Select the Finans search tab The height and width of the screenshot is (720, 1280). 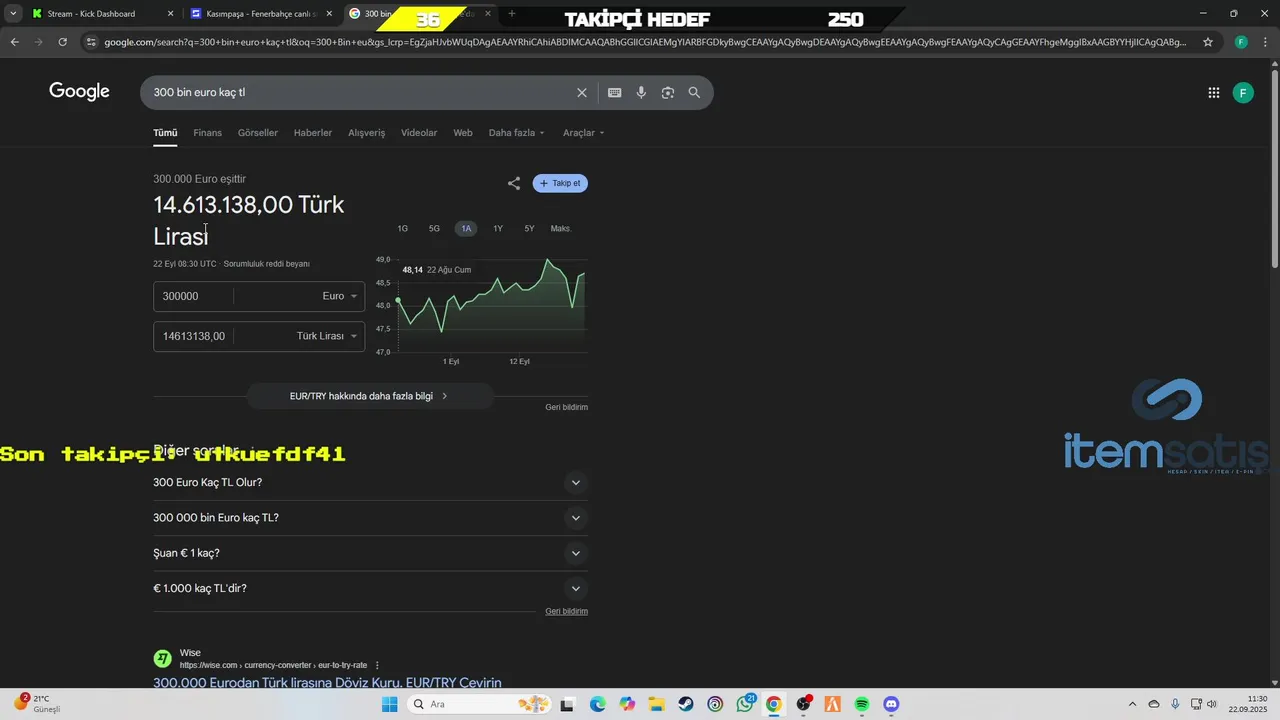coord(207,133)
